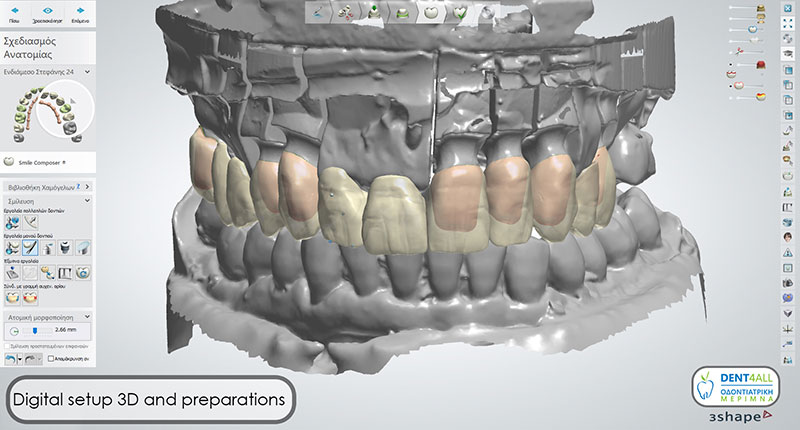Click the zoom-to-fit view icon
Viewport: 800px width, 430px height.
pyautogui.click(x=788, y=23)
